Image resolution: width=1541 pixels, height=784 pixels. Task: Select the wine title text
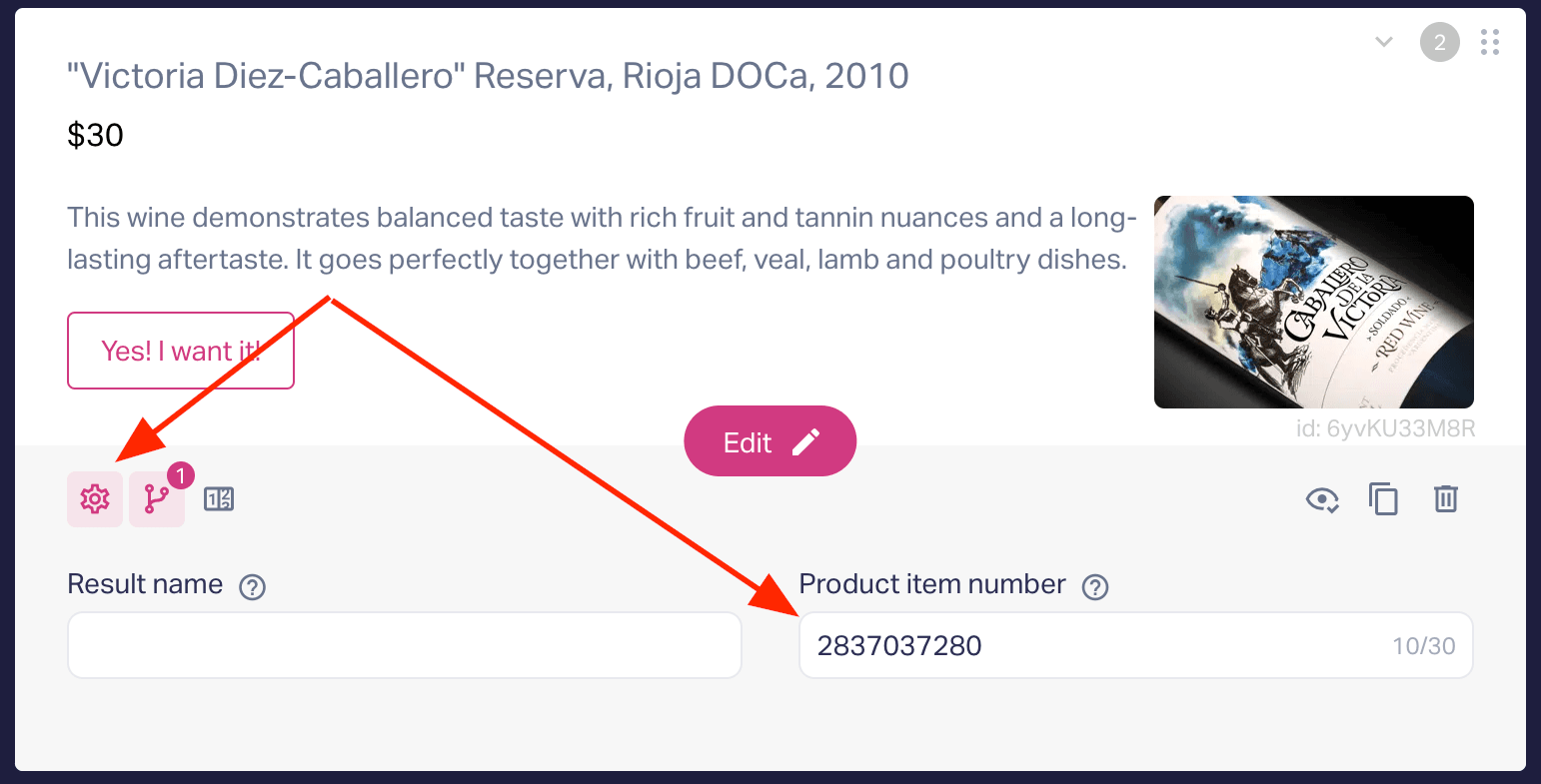click(x=488, y=76)
